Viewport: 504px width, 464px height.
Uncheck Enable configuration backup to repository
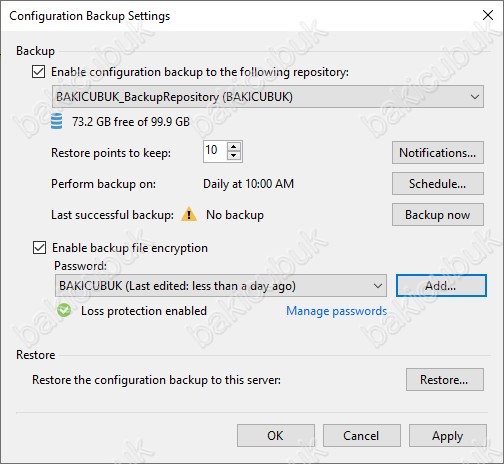pos(39,72)
